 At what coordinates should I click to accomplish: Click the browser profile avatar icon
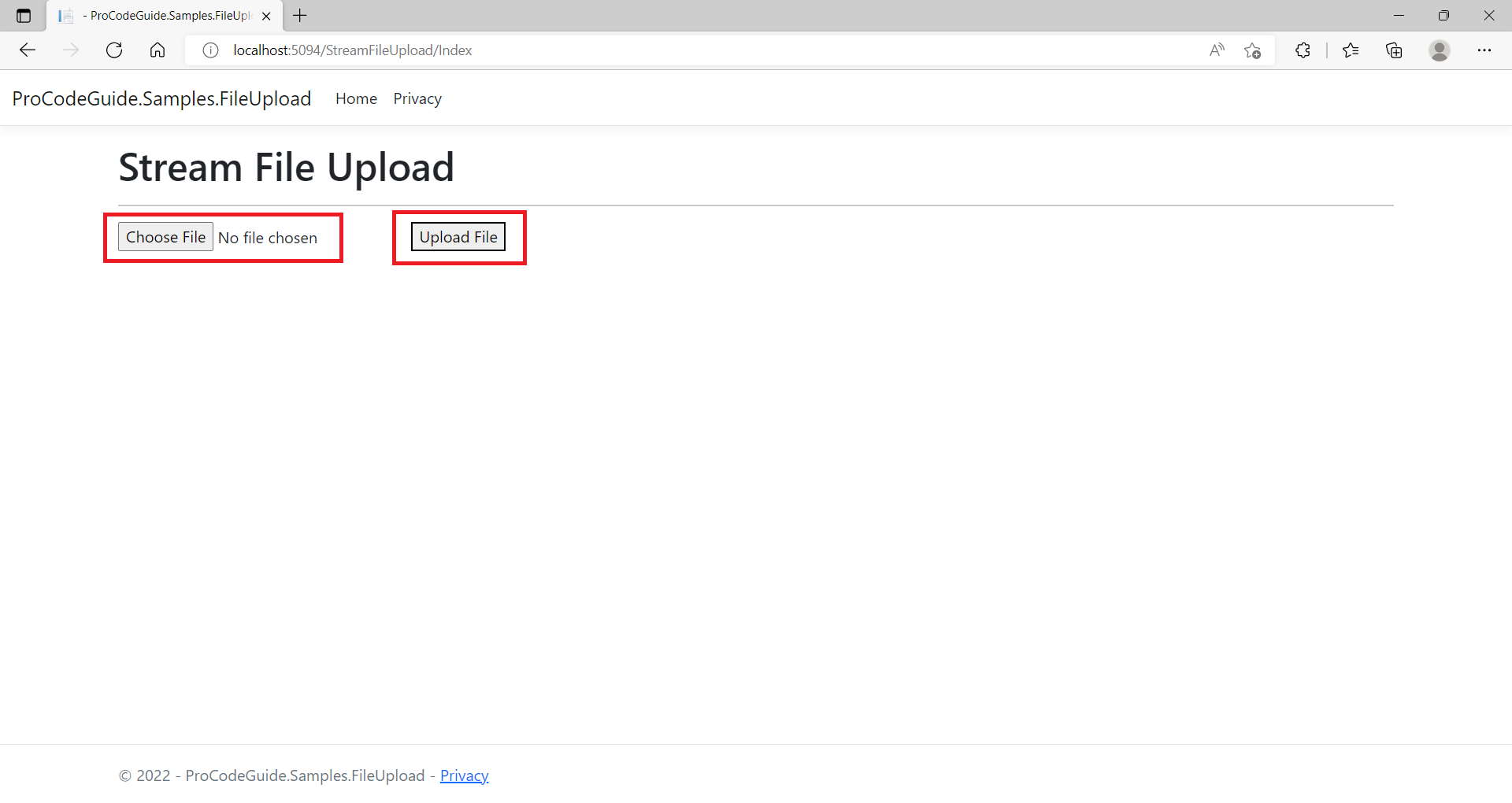click(x=1440, y=50)
